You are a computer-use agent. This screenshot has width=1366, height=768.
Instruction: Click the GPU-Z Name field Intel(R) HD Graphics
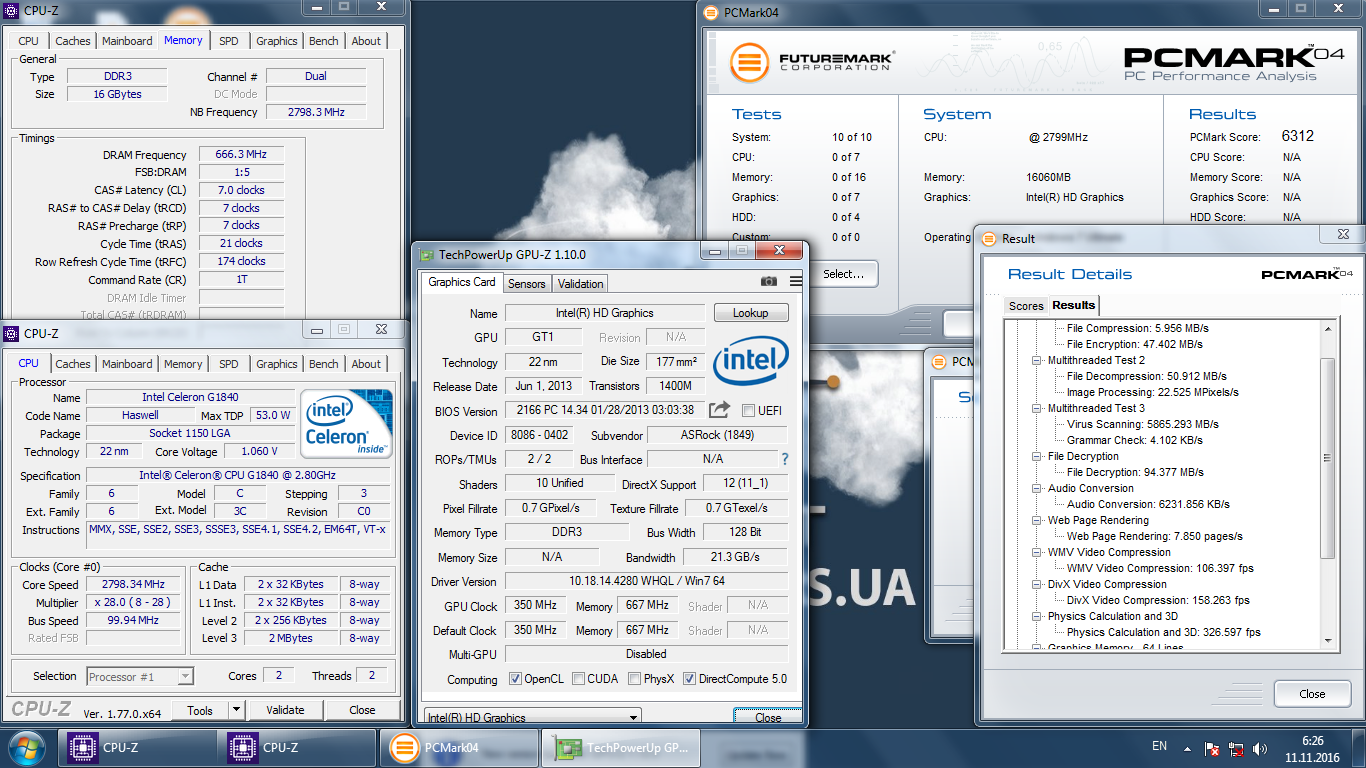coord(605,313)
